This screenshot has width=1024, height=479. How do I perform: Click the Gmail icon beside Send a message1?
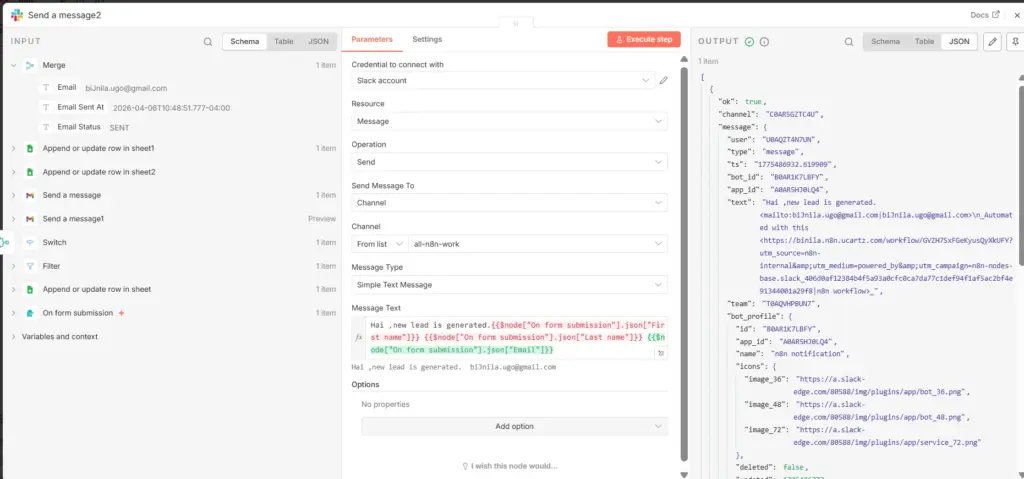29,219
